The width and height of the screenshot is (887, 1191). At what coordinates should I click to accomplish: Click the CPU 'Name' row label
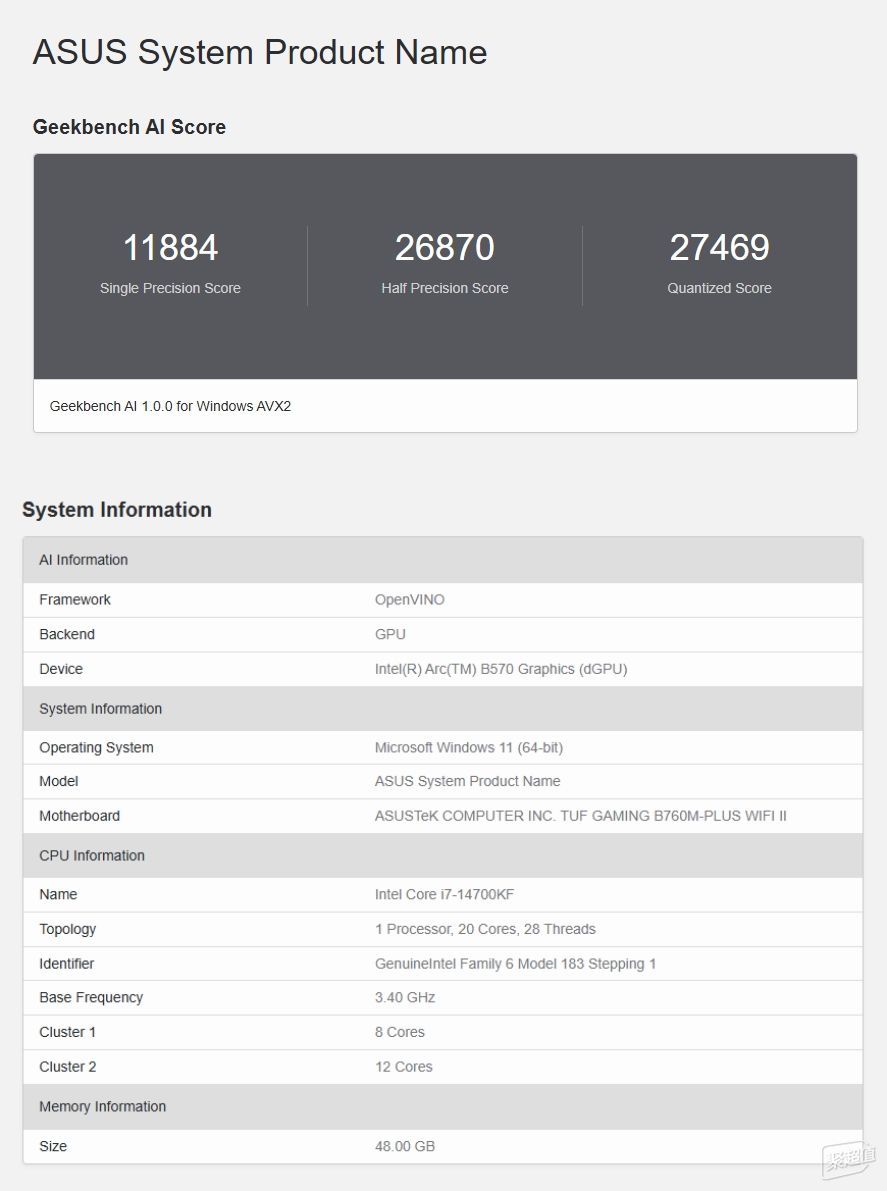58,894
